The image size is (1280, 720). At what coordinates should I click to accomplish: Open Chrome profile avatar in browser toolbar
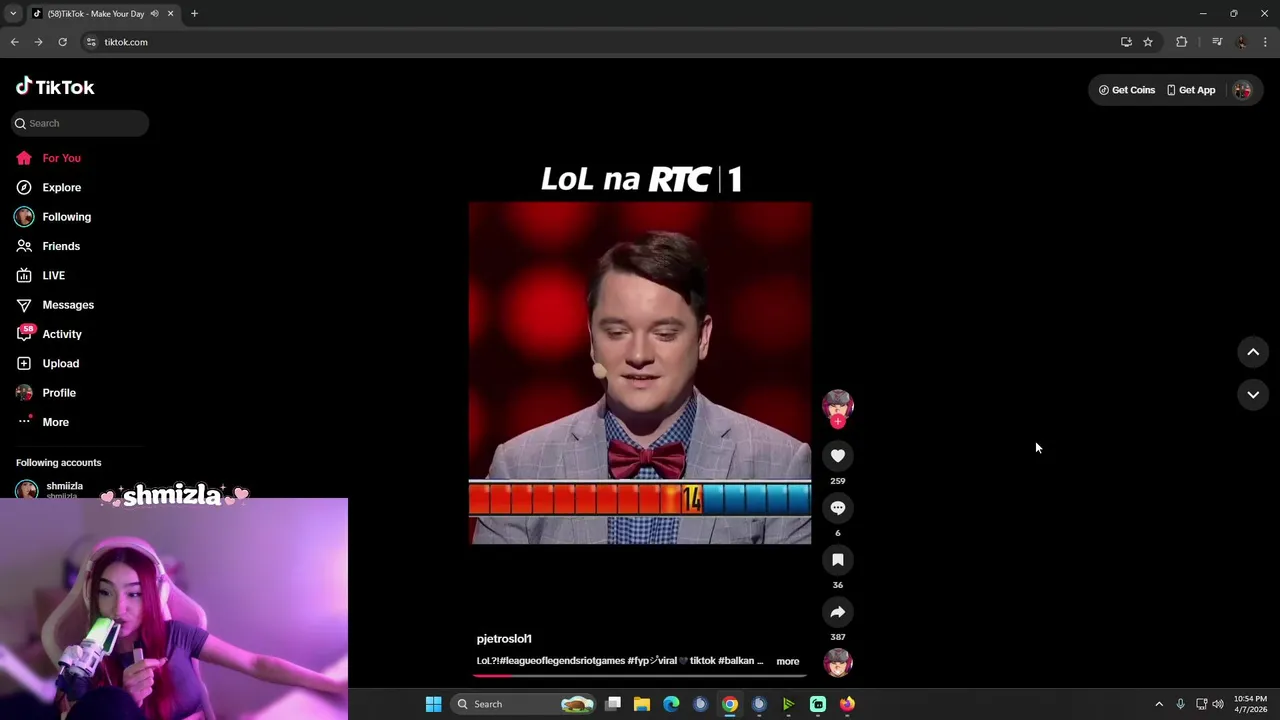pyautogui.click(x=1242, y=42)
